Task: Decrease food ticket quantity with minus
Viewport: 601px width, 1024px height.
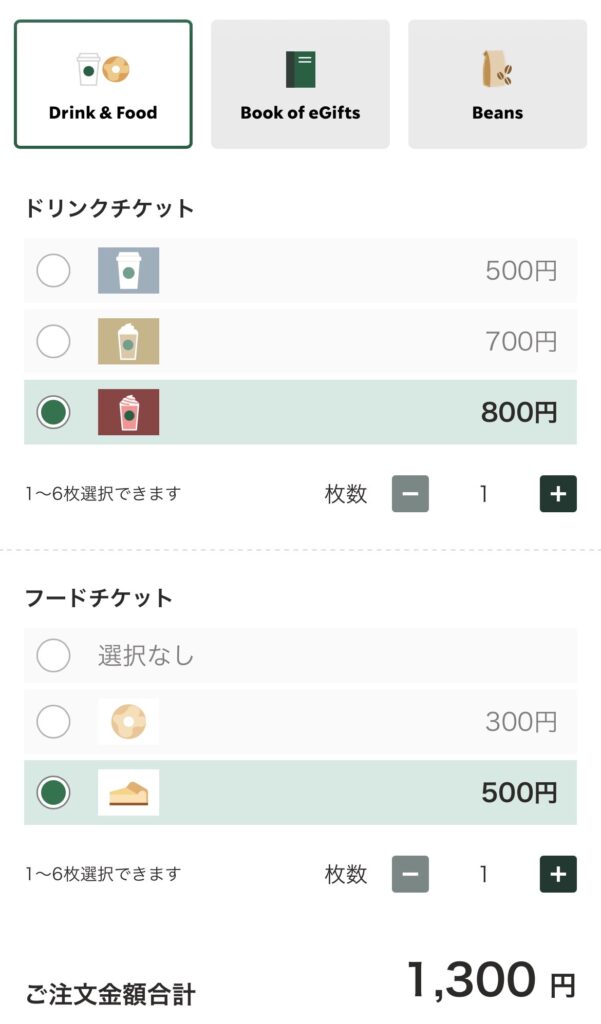Action: pyautogui.click(x=410, y=874)
